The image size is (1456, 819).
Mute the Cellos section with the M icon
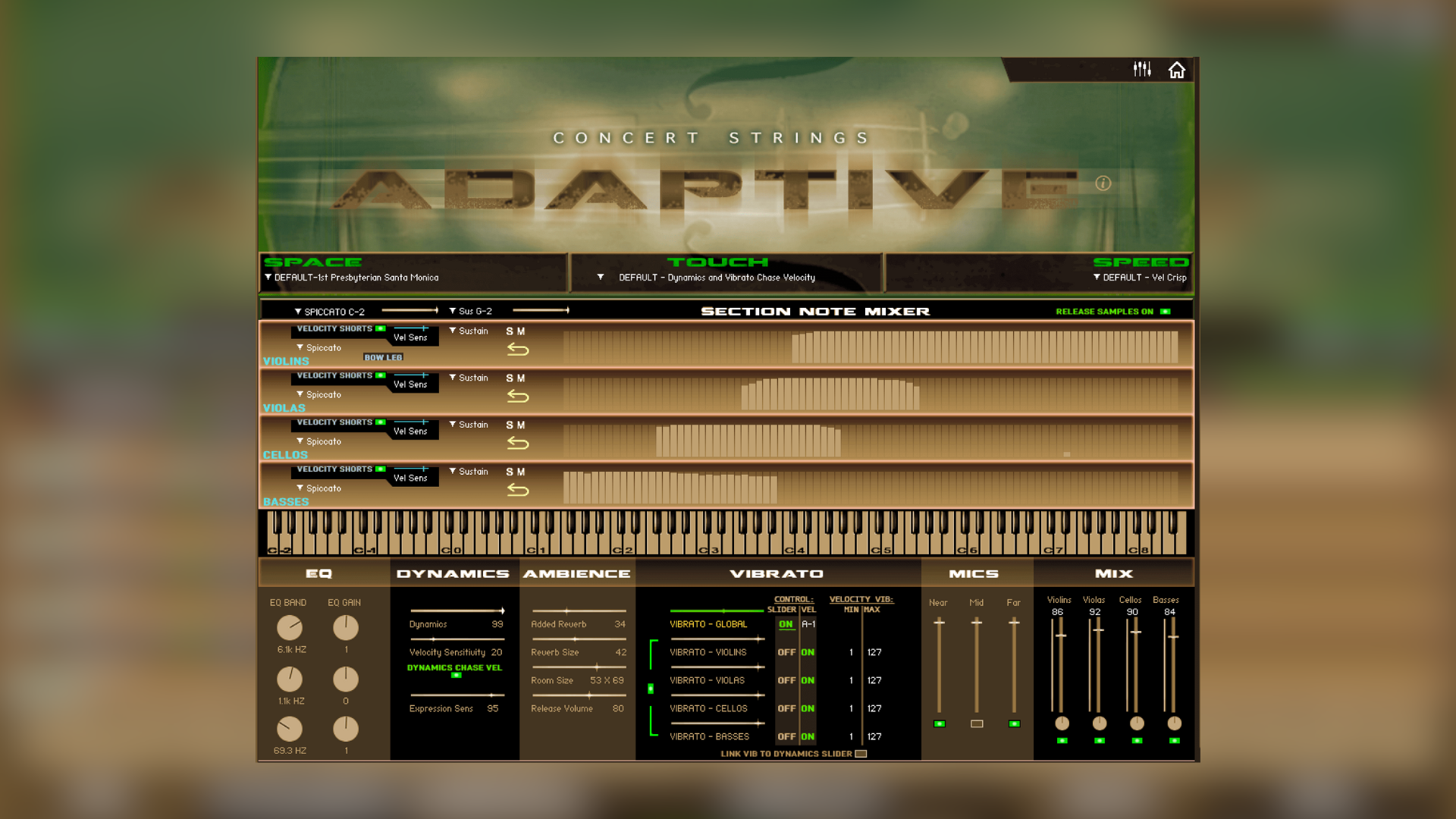tap(519, 425)
